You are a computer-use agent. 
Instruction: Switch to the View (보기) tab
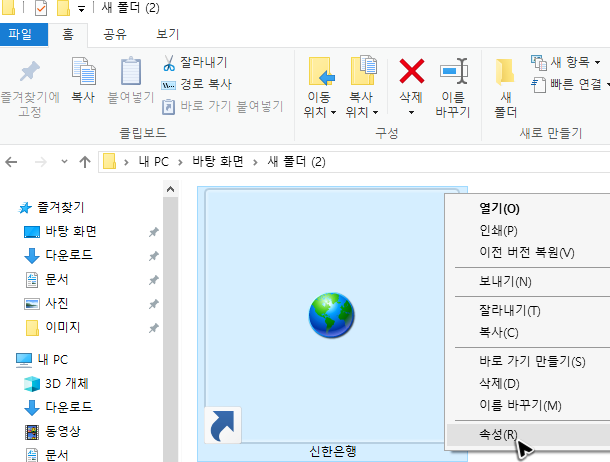168,34
